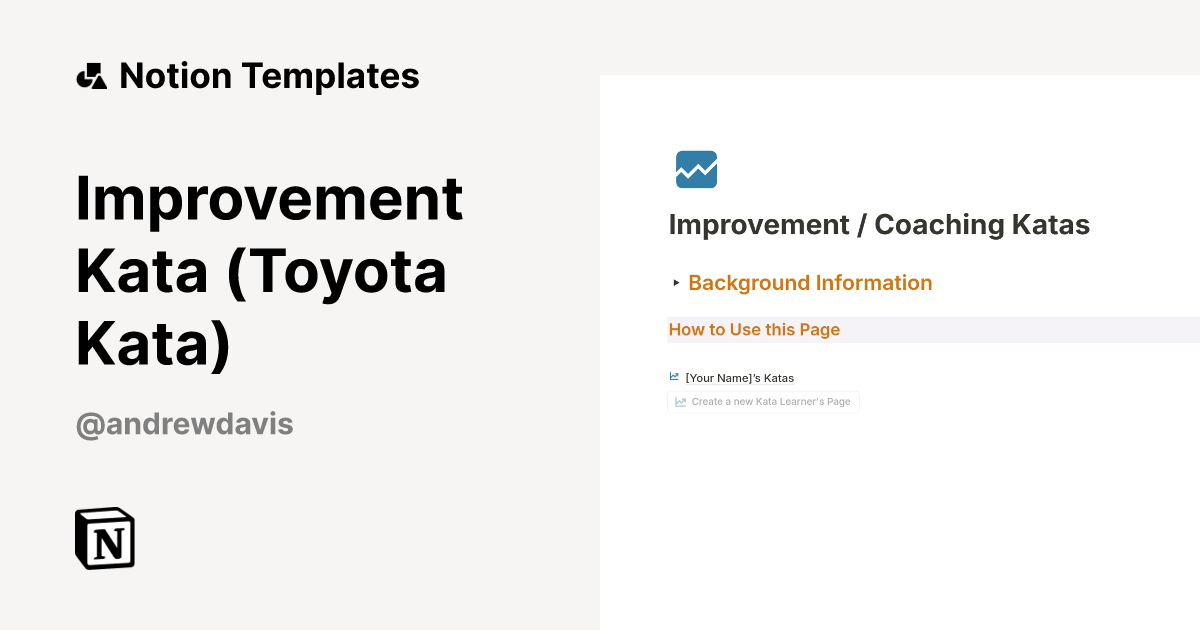1200x630 pixels.
Task: Click the Improvement / Coaching Katas page title
Action: click(878, 224)
